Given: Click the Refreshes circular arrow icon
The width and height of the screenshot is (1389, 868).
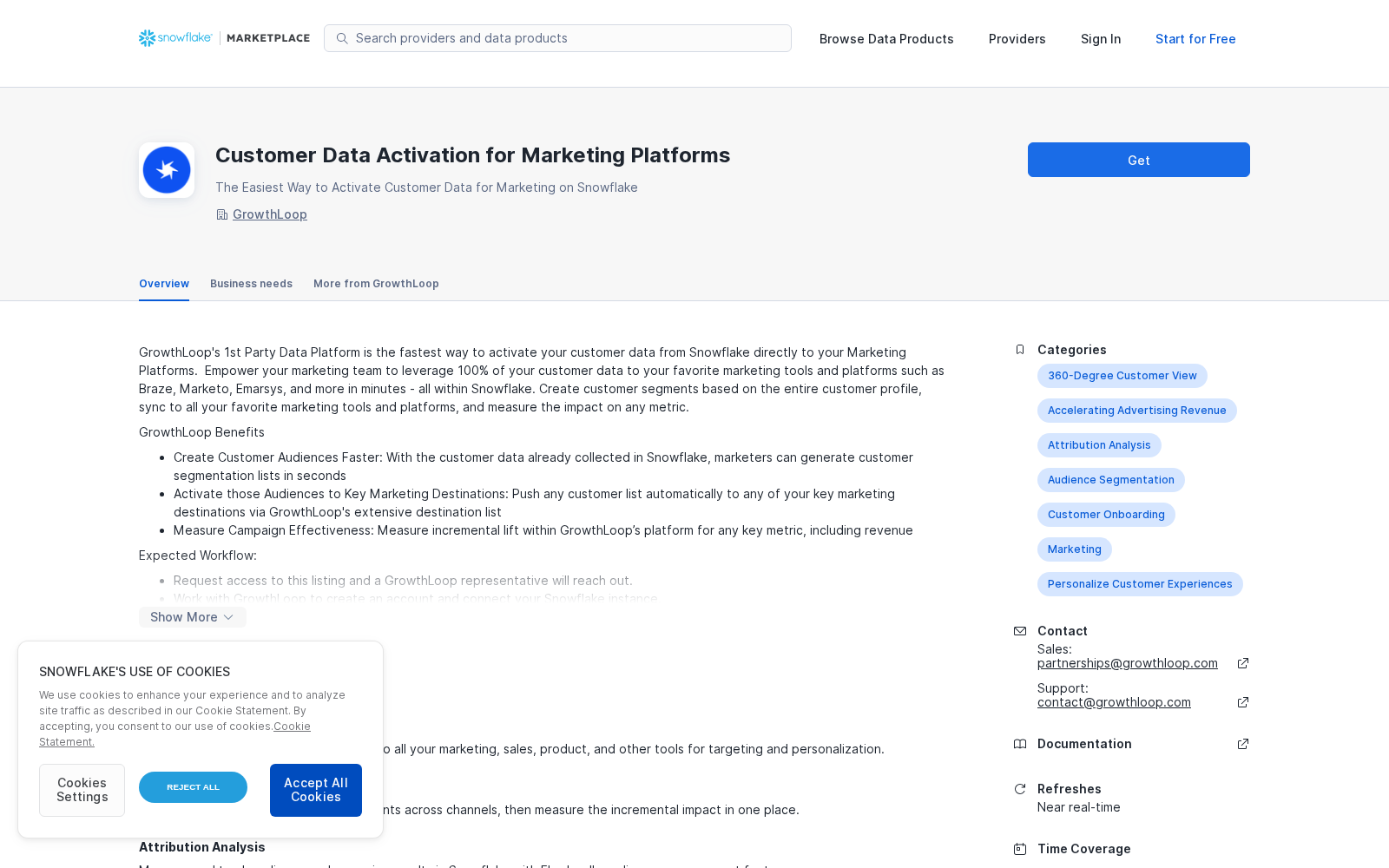Looking at the screenshot, I should (1020, 789).
